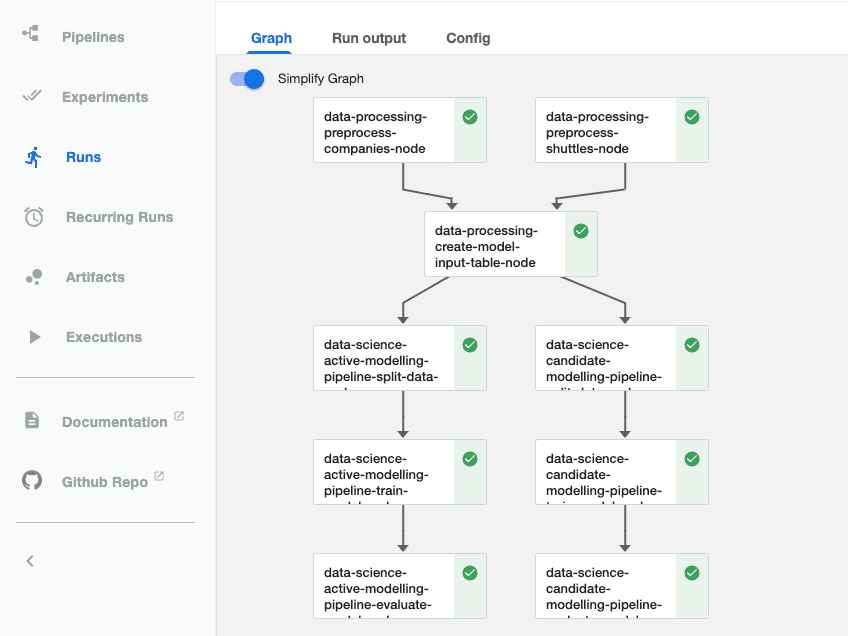
Task: Click the Executions play icon
Action: (x=35, y=337)
